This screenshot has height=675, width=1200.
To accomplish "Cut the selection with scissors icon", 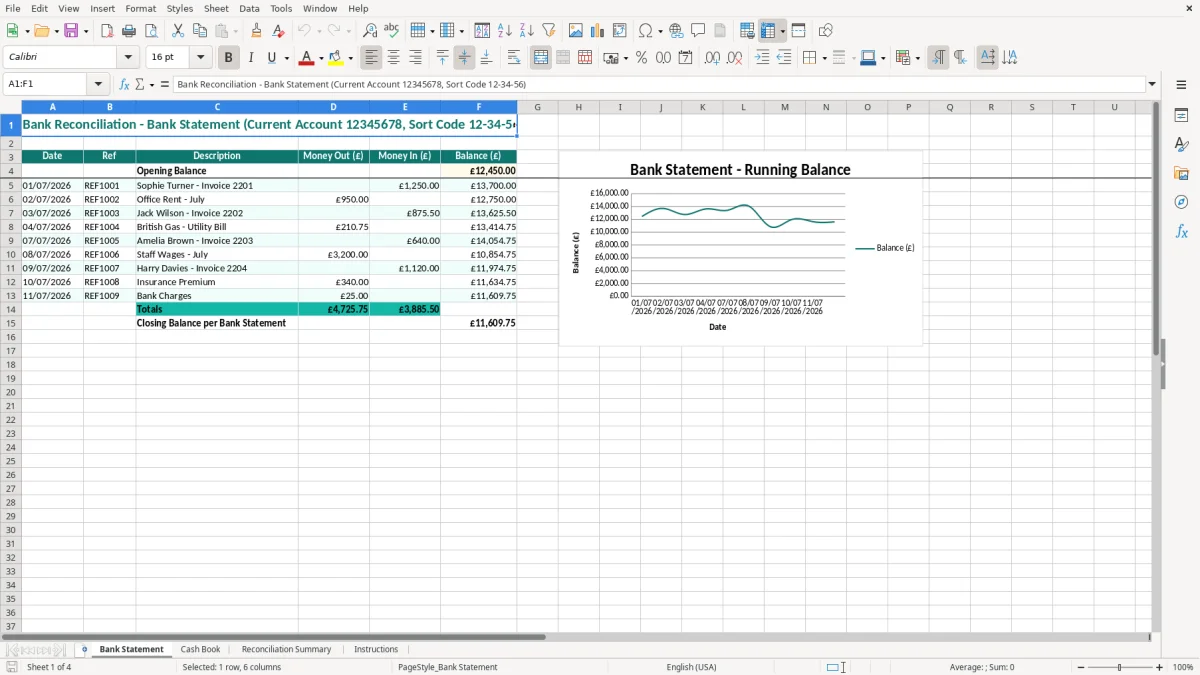I will 178,31.
